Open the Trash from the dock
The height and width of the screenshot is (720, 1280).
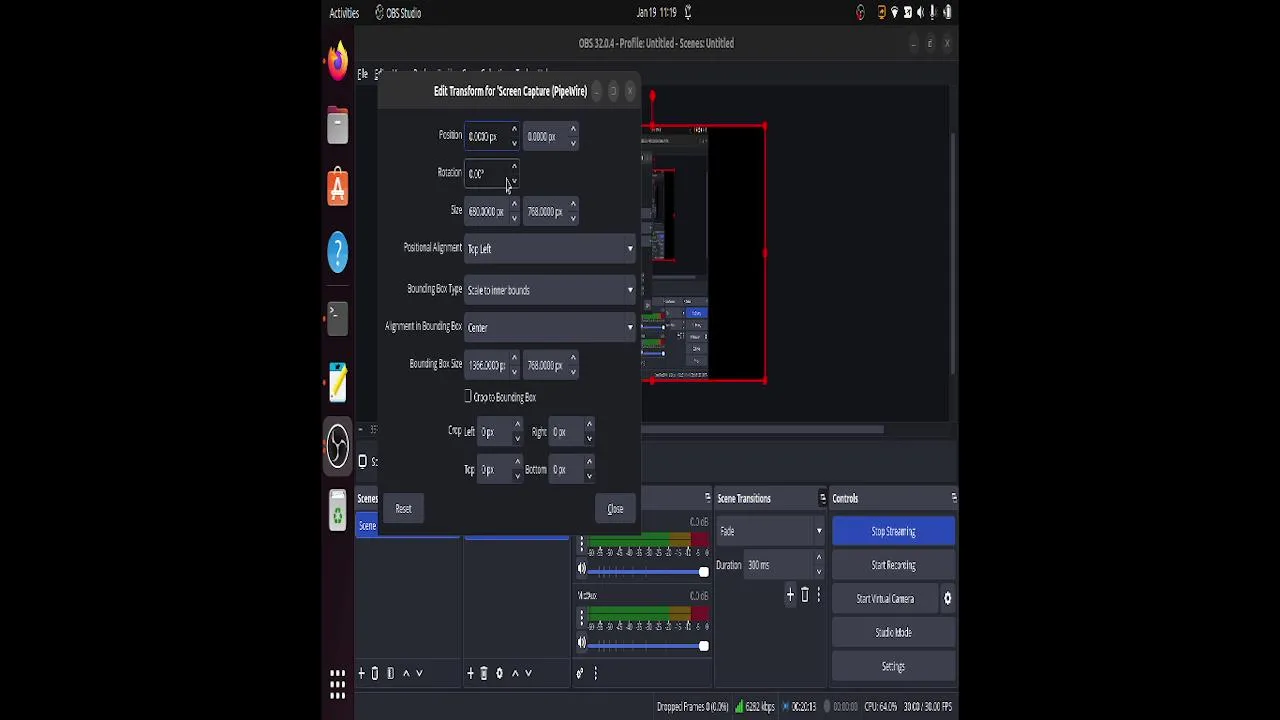click(338, 510)
